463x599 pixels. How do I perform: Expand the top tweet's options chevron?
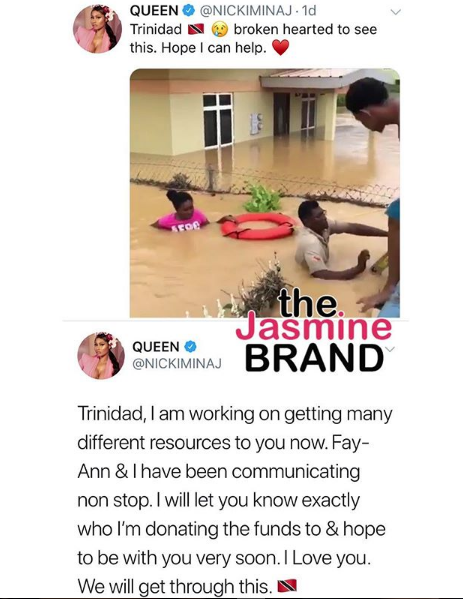coord(396,12)
